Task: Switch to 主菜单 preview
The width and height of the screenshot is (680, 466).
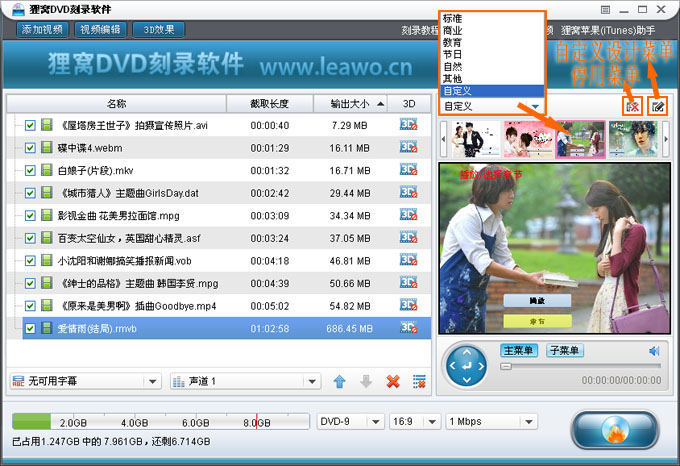Action: (519, 350)
